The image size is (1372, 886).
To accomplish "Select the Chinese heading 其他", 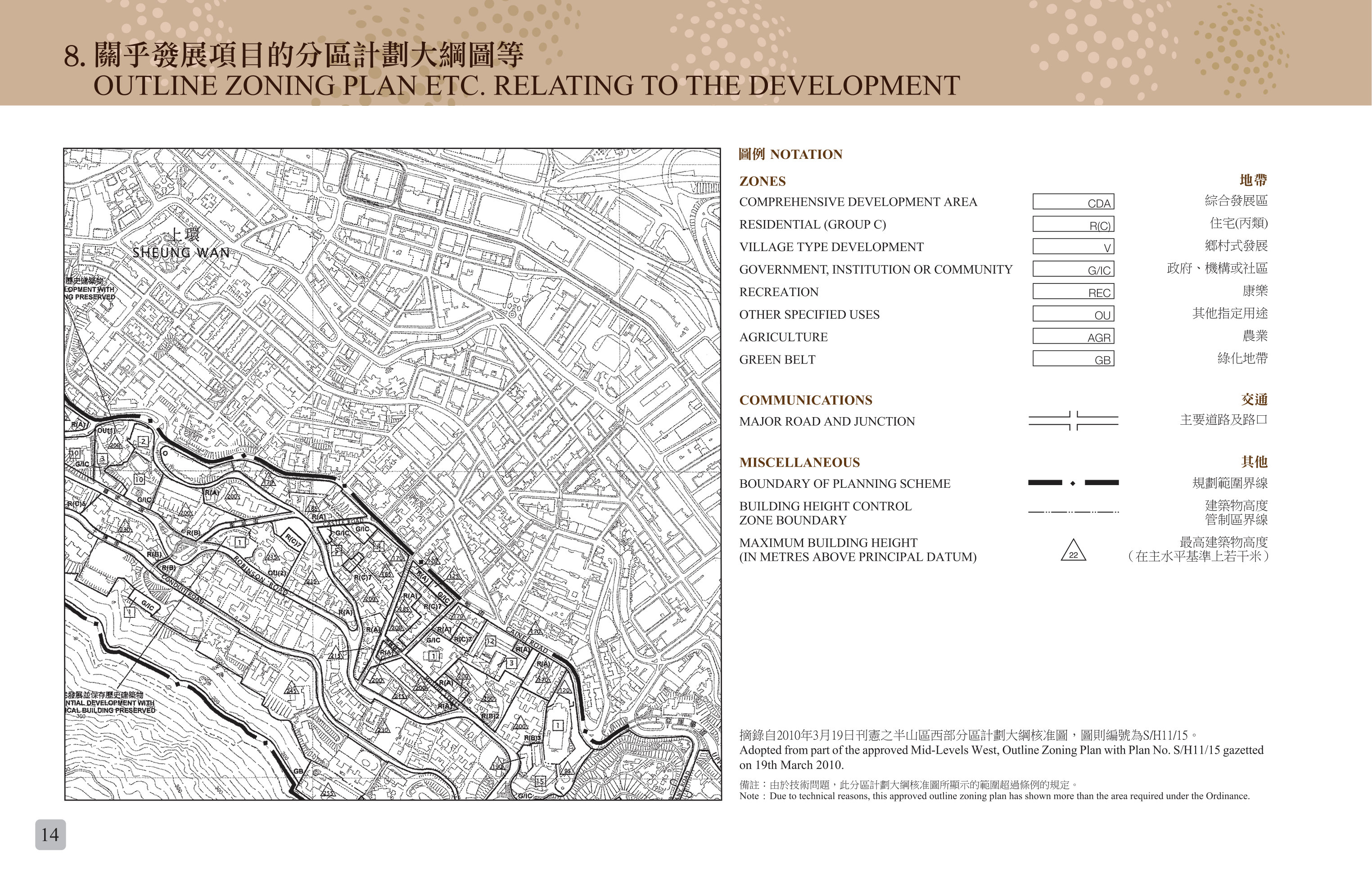I will click(x=1254, y=461).
